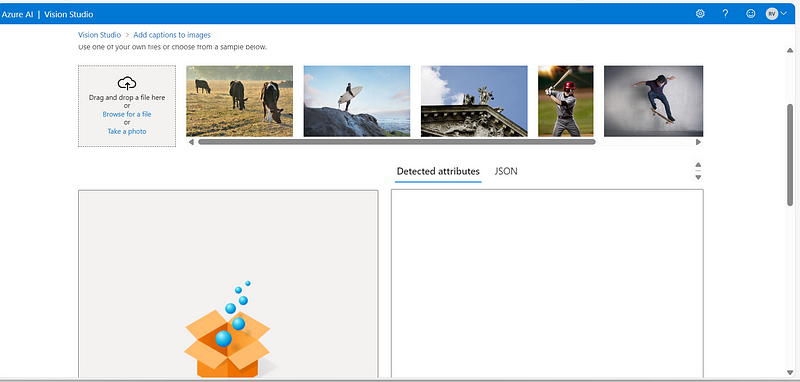
Task: Click the sample gallery left scroll arrow
Action: coord(191,142)
